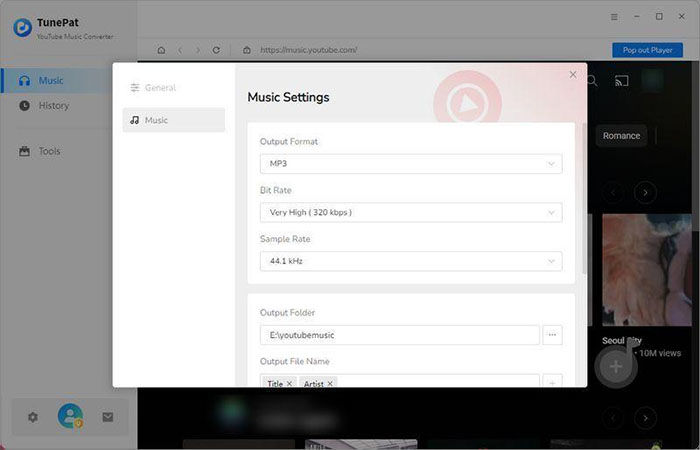Open the user account avatar icon
Screen dimensions: 700x450
[70, 416]
